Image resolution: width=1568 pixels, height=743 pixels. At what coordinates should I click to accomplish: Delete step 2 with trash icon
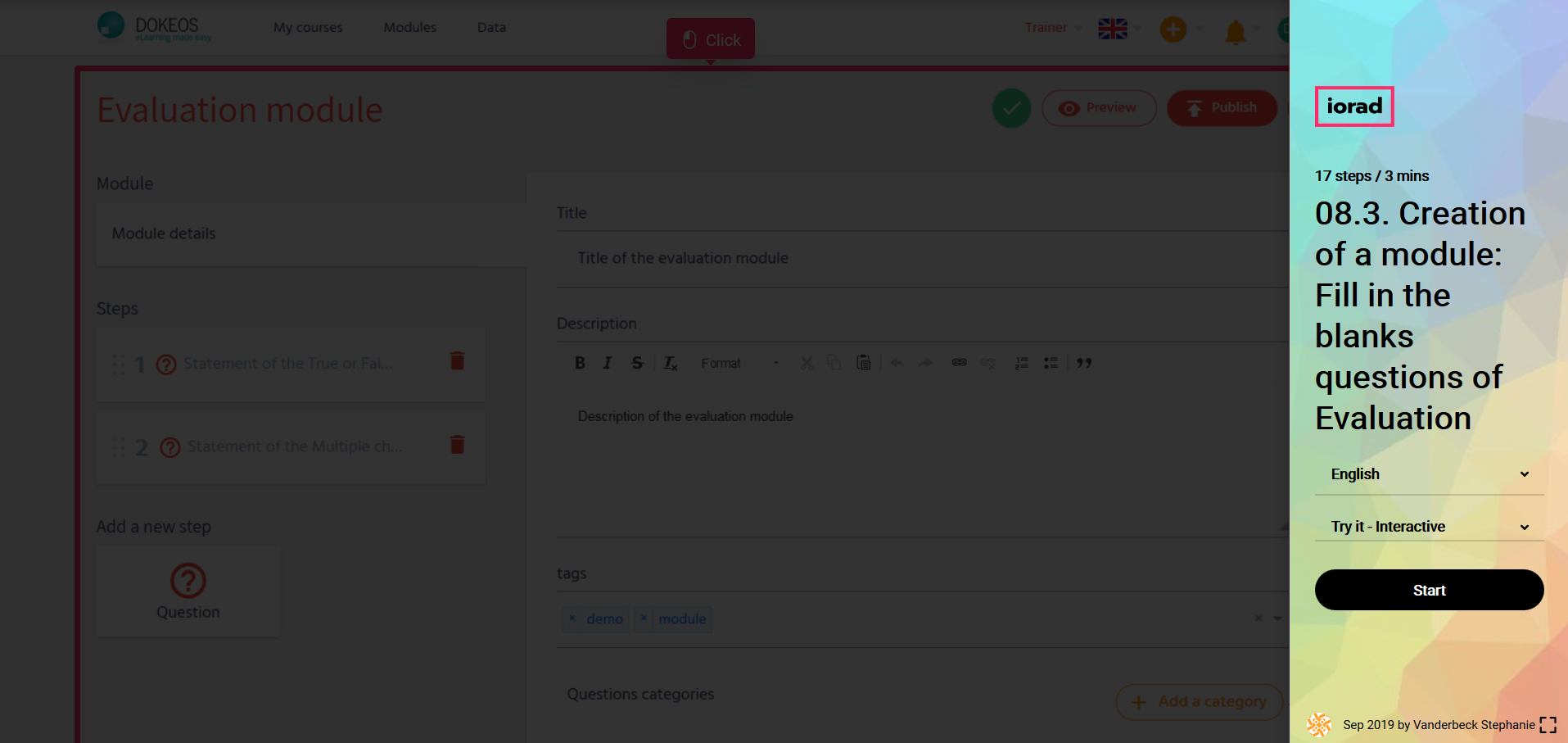[x=457, y=445]
